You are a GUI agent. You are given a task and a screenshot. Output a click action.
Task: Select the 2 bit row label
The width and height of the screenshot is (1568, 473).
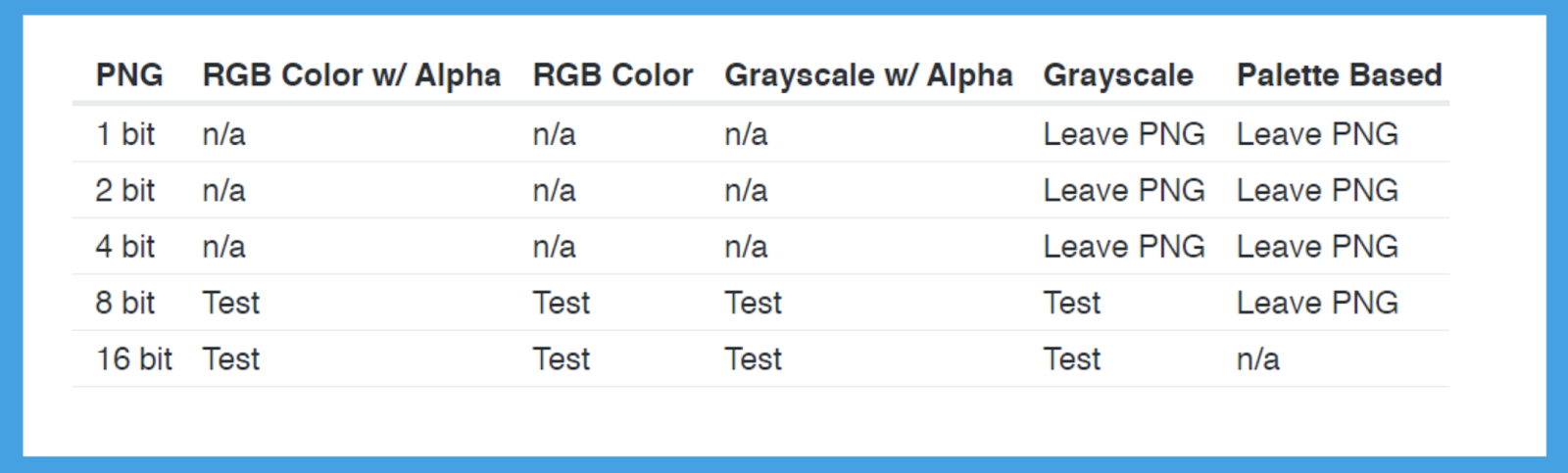[125, 190]
